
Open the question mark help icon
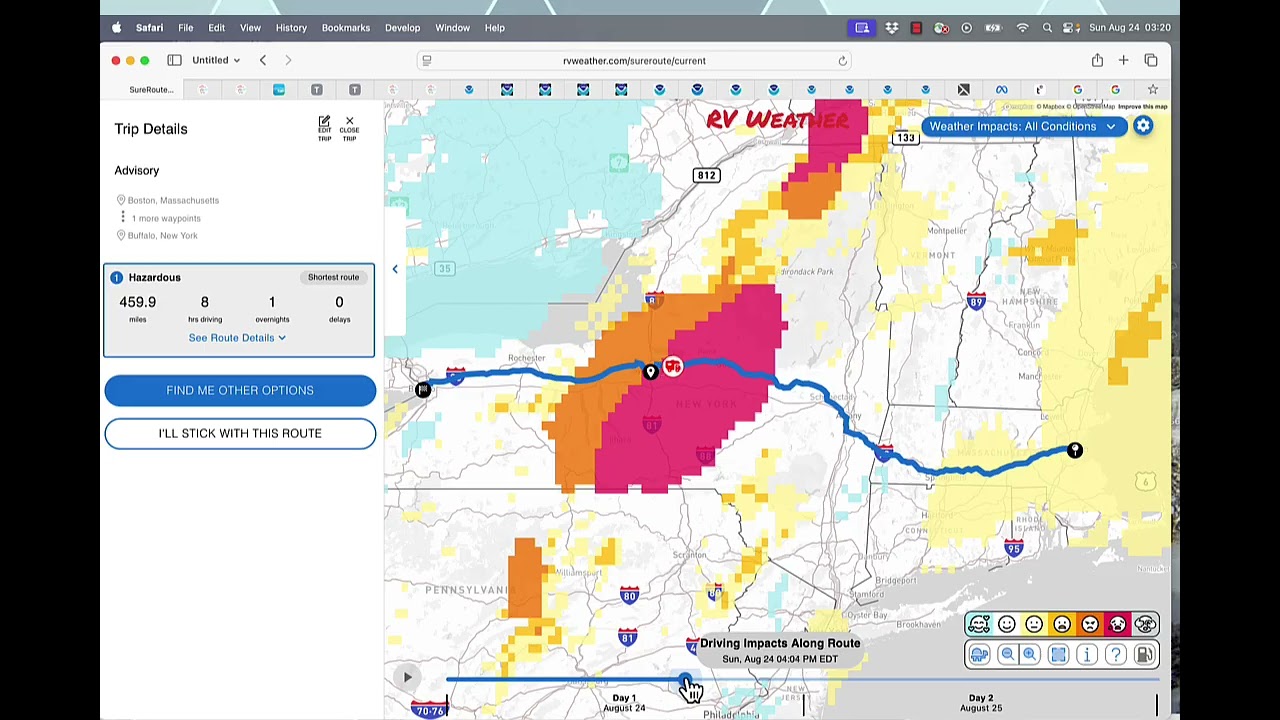click(1115, 654)
